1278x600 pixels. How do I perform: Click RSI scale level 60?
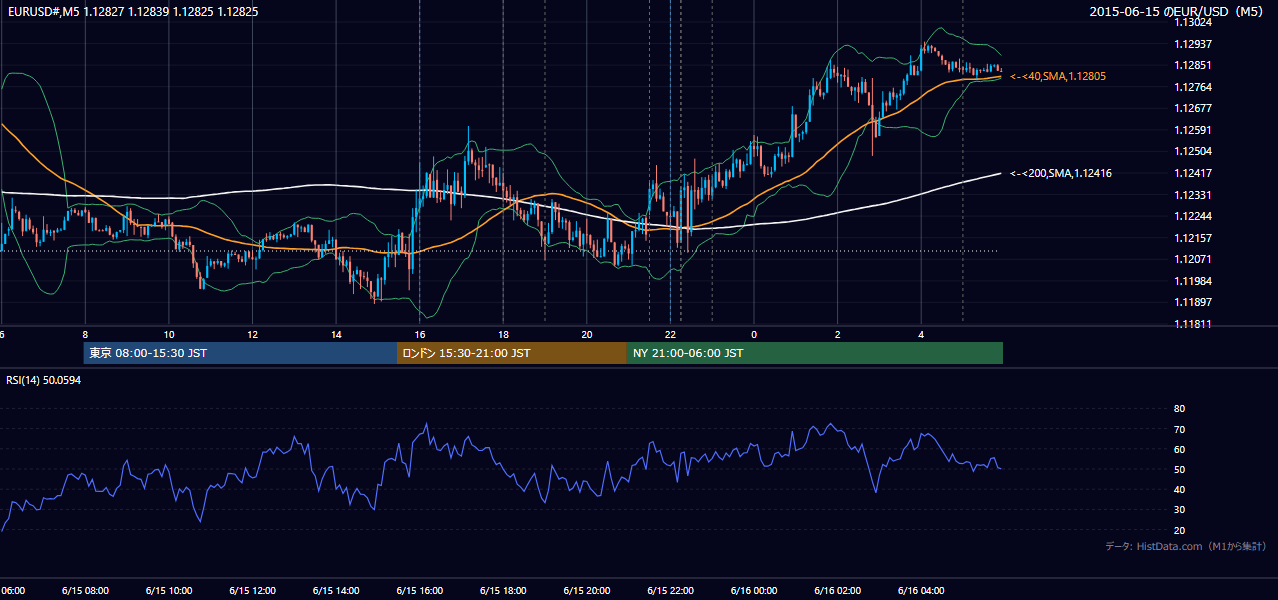[x=1179, y=449]
